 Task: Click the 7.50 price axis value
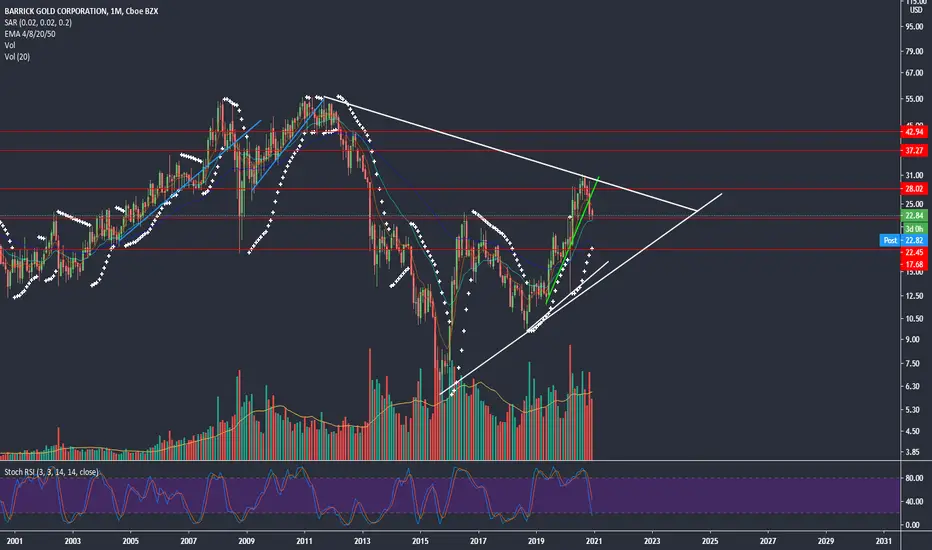pyautogui.click(x=914, y=363)
